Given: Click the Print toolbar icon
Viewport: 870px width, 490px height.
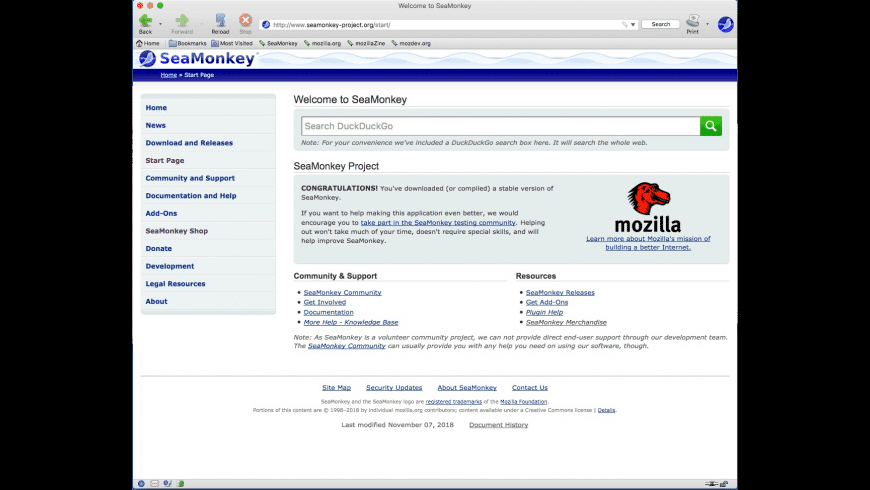Looking at the screenshot, I should 692,24.
